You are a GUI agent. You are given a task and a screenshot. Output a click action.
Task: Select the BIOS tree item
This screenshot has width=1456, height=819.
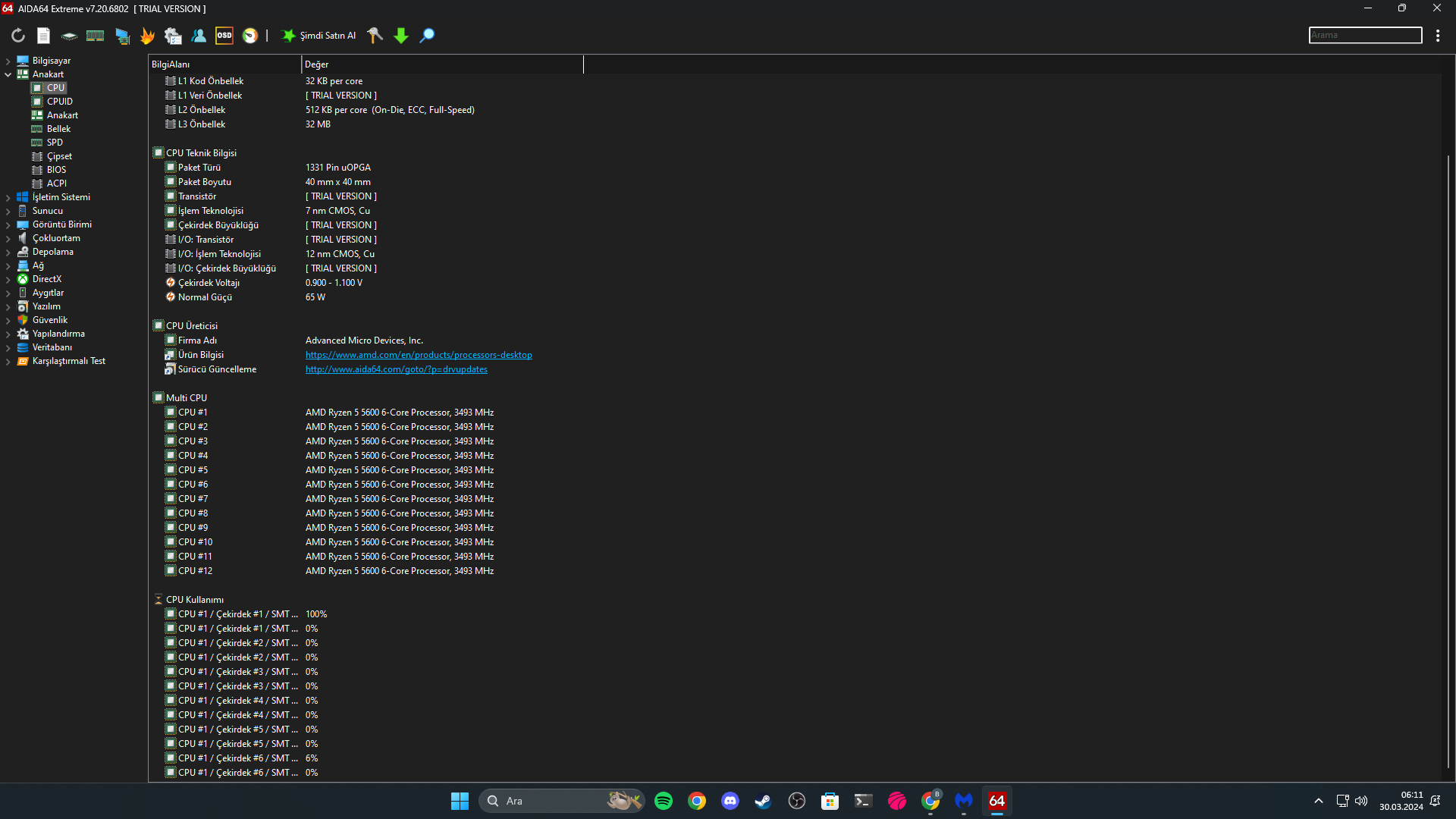(x=56, y=170)
